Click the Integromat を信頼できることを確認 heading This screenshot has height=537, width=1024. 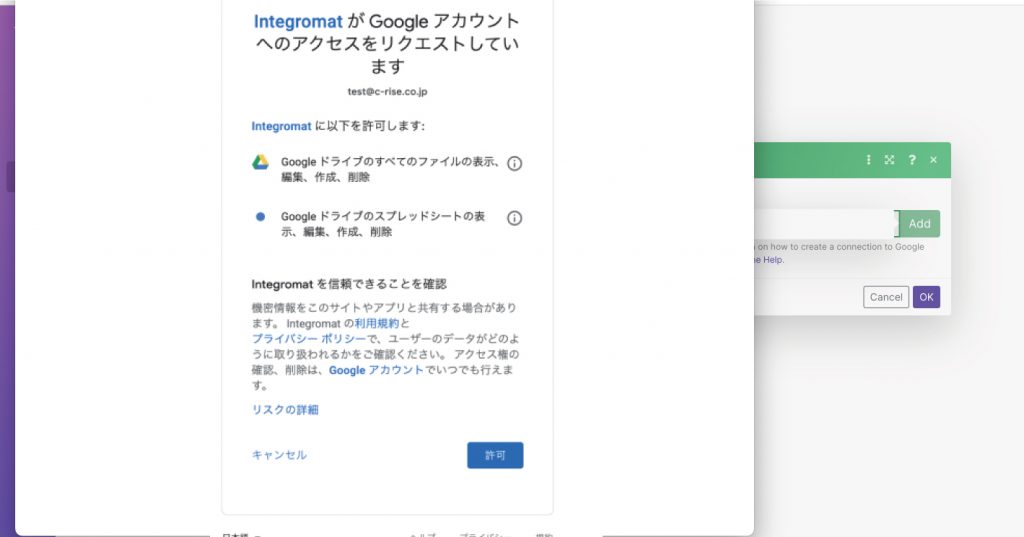click(349, 284)
